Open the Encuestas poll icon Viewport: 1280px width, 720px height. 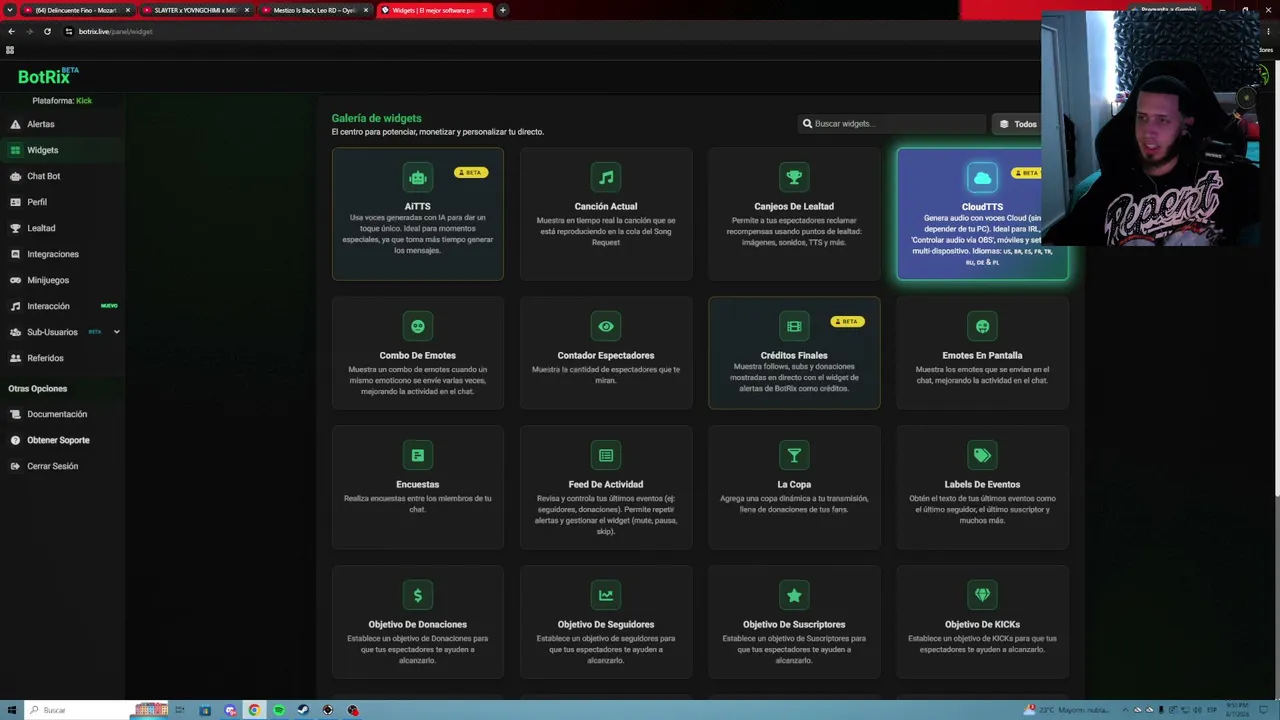click(x=418, y=455)
